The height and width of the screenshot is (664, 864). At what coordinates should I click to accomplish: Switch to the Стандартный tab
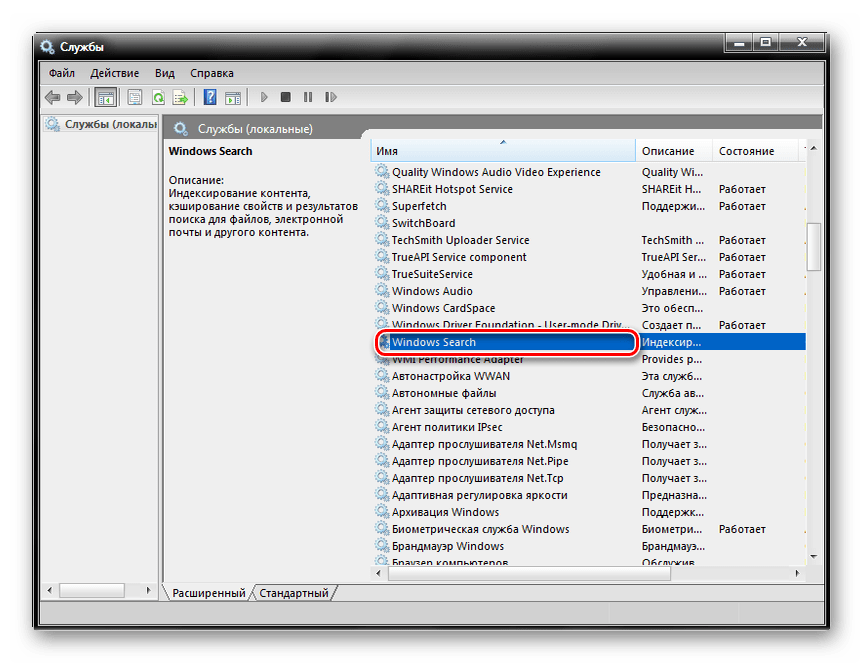pyautogui.click(x=294, y=593)
